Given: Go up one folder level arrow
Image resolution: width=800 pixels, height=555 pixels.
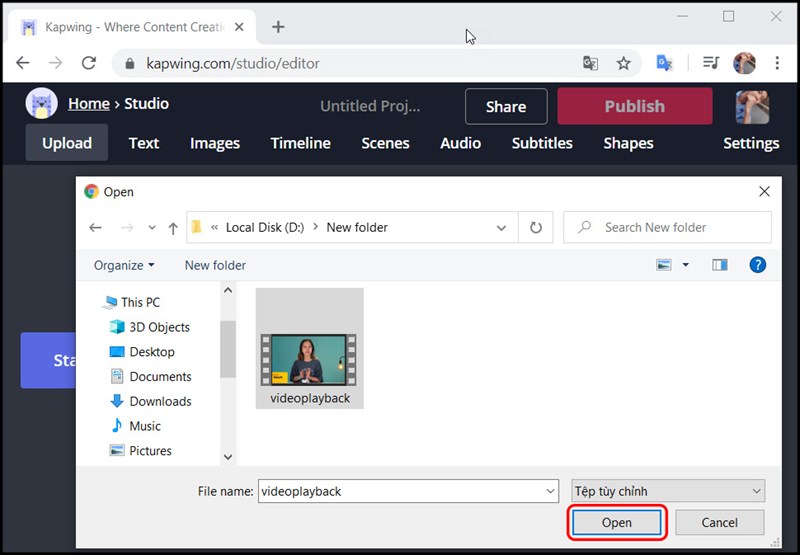Looking at the screenshot, I should pyautogui.click(x=173, y=228).
